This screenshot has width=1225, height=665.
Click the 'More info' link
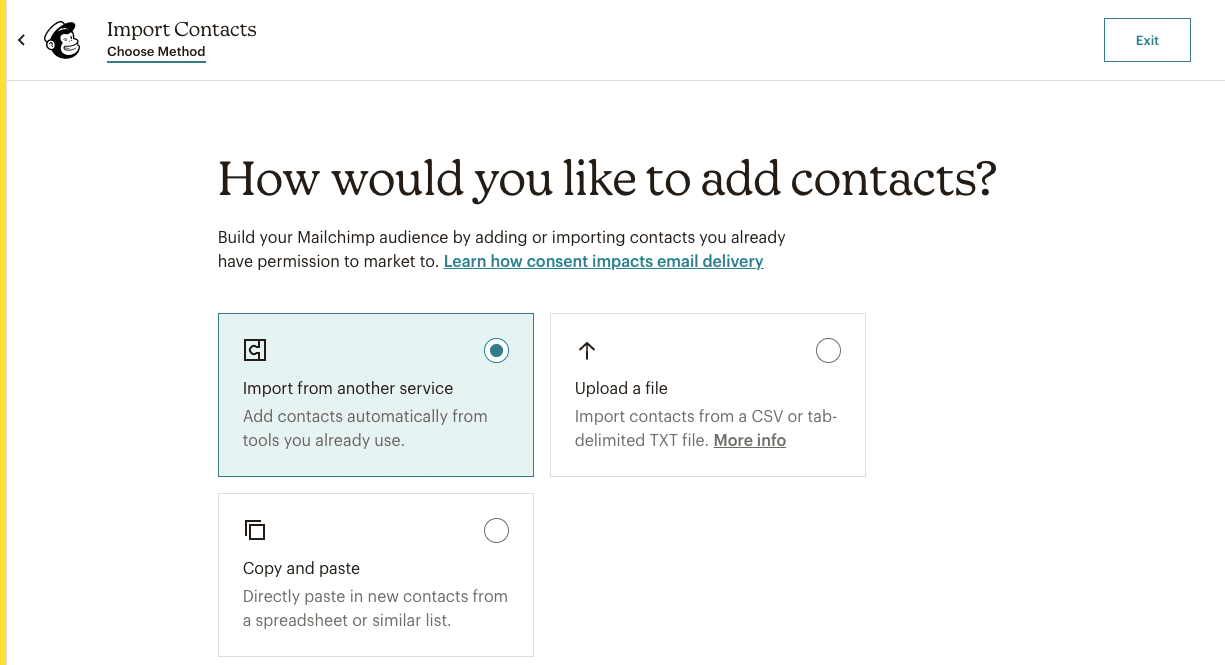[x=749, y=440]
